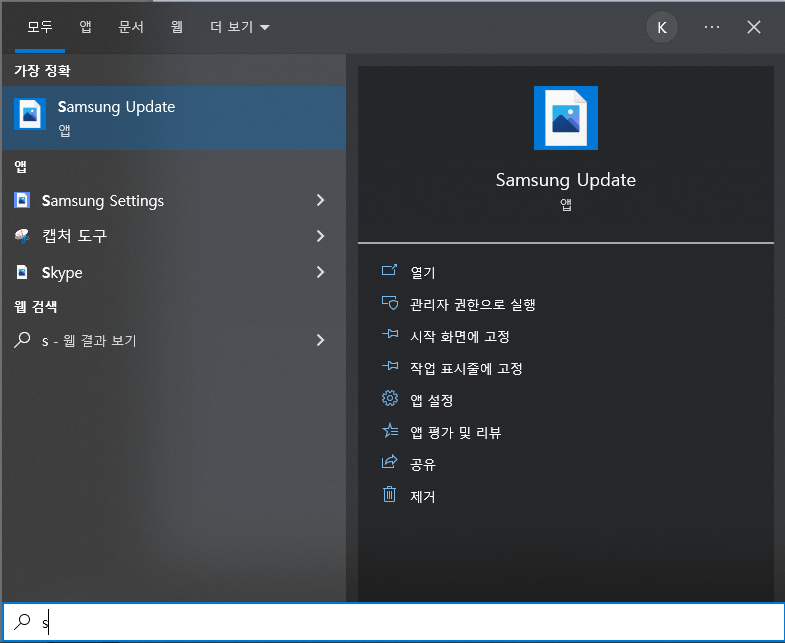Screen dimensions: 785x643
Task: Select 제거 to uninstall the app
Action: click(423, 497)
